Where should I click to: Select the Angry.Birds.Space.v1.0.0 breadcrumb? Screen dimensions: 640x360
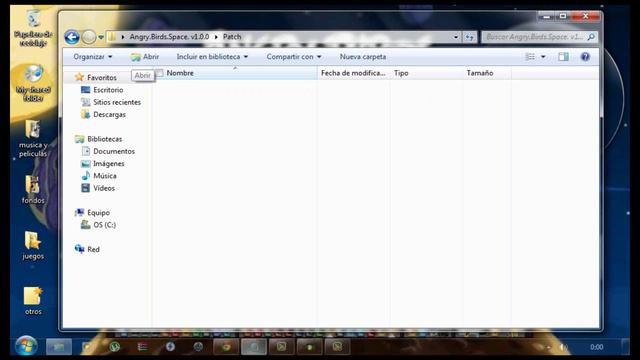click(169, 37)
